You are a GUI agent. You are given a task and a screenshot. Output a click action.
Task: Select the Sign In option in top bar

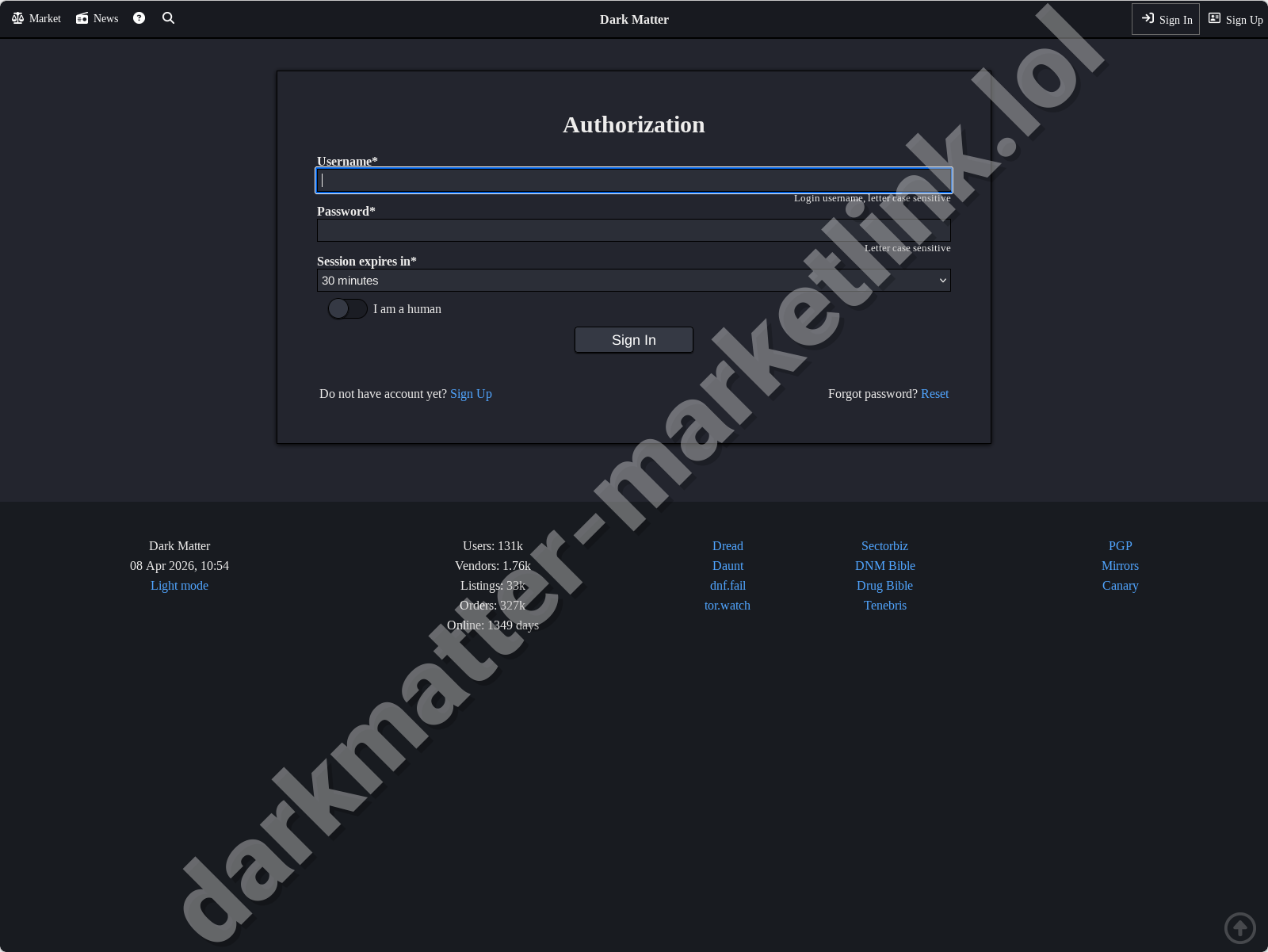[x=1165, y=19]
